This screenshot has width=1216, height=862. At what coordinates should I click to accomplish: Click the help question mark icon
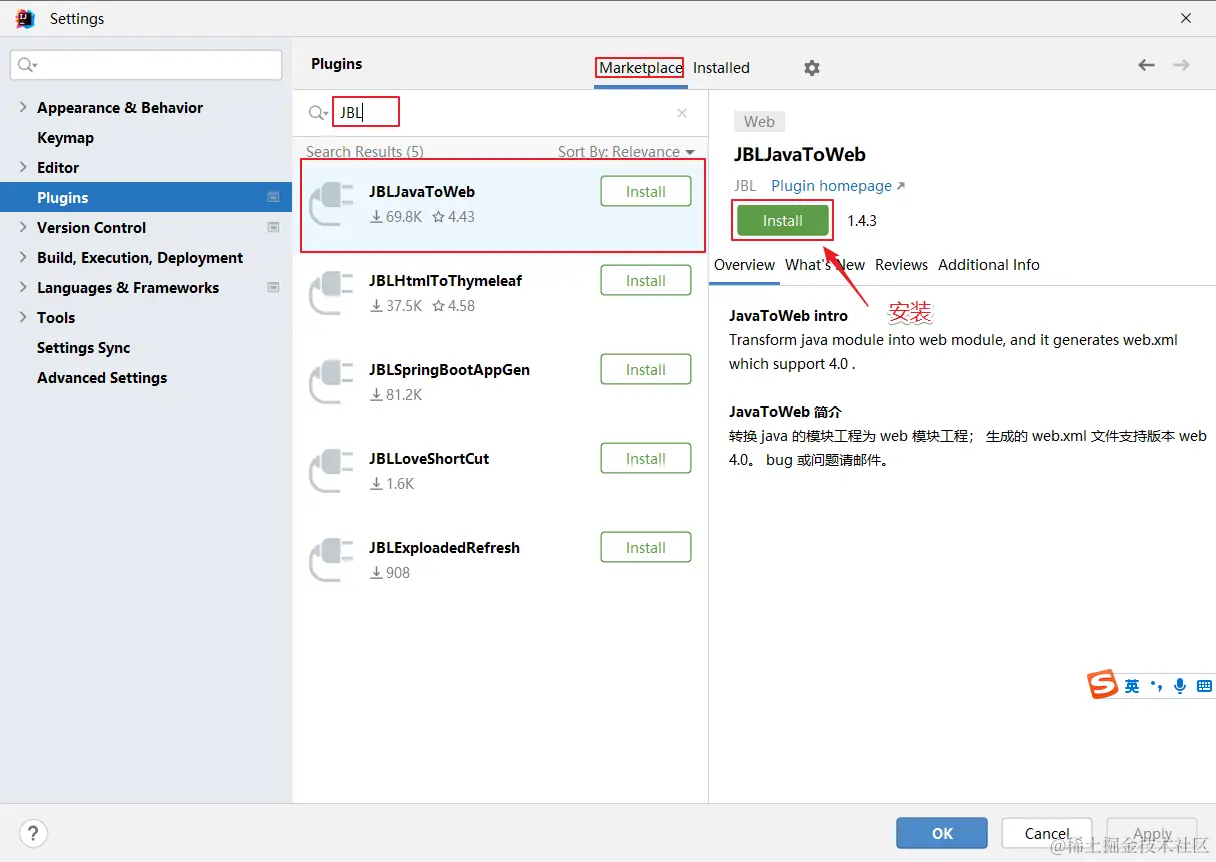coord(34,833)
